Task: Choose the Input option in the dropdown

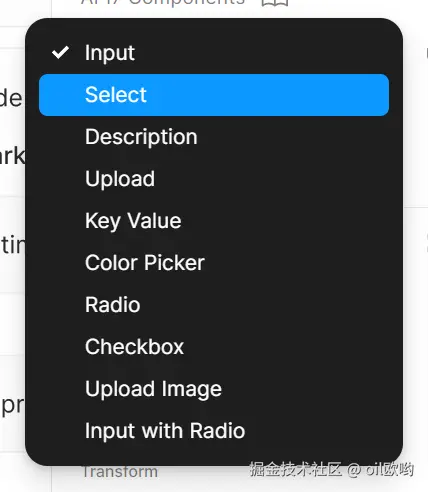Action: [x=214, y=53]
